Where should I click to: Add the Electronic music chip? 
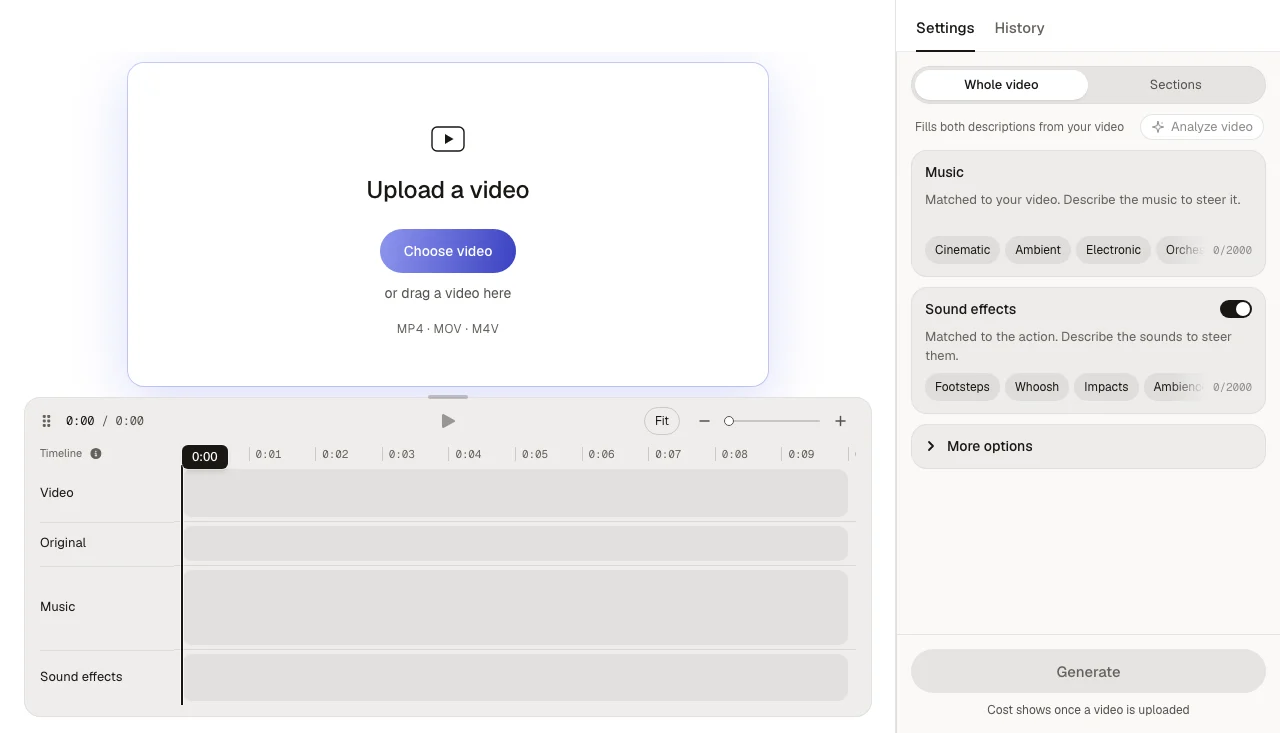tap(1113, 250)
